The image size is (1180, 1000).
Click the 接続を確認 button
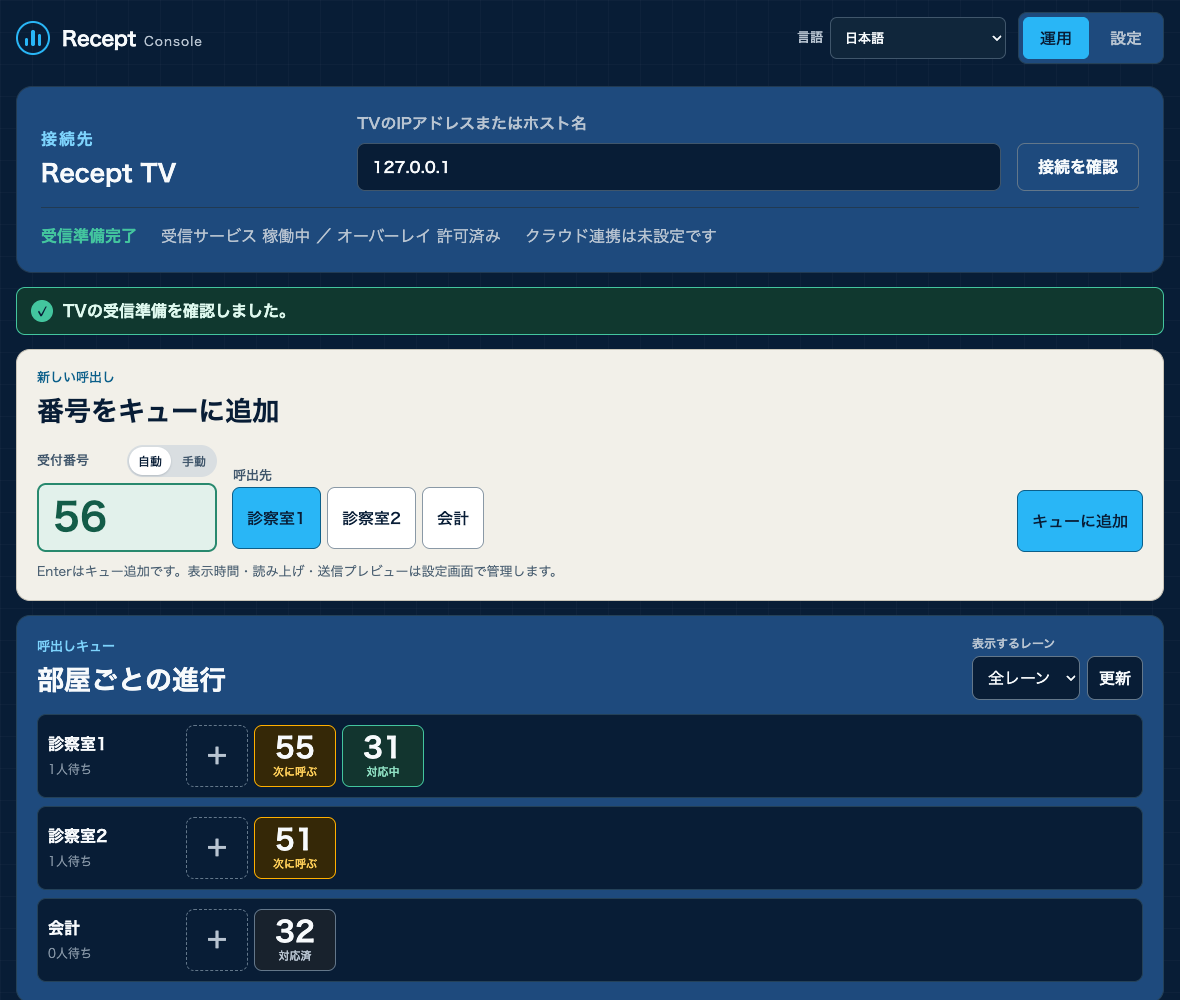[1077, 167]
